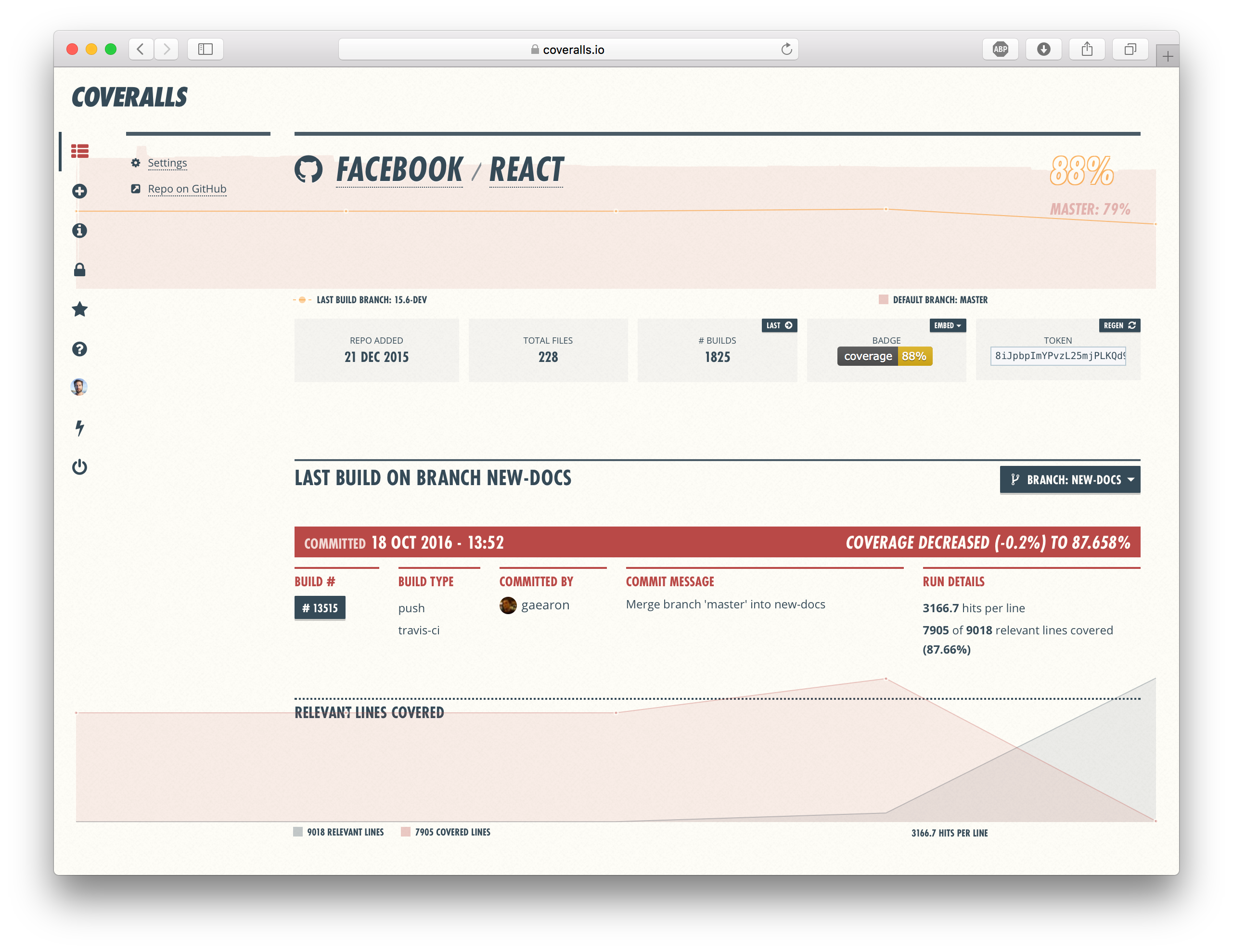The width and height of the screenshot is (1233, 952).
Task: Reload the page in Safari address bar
Action: 786,49
